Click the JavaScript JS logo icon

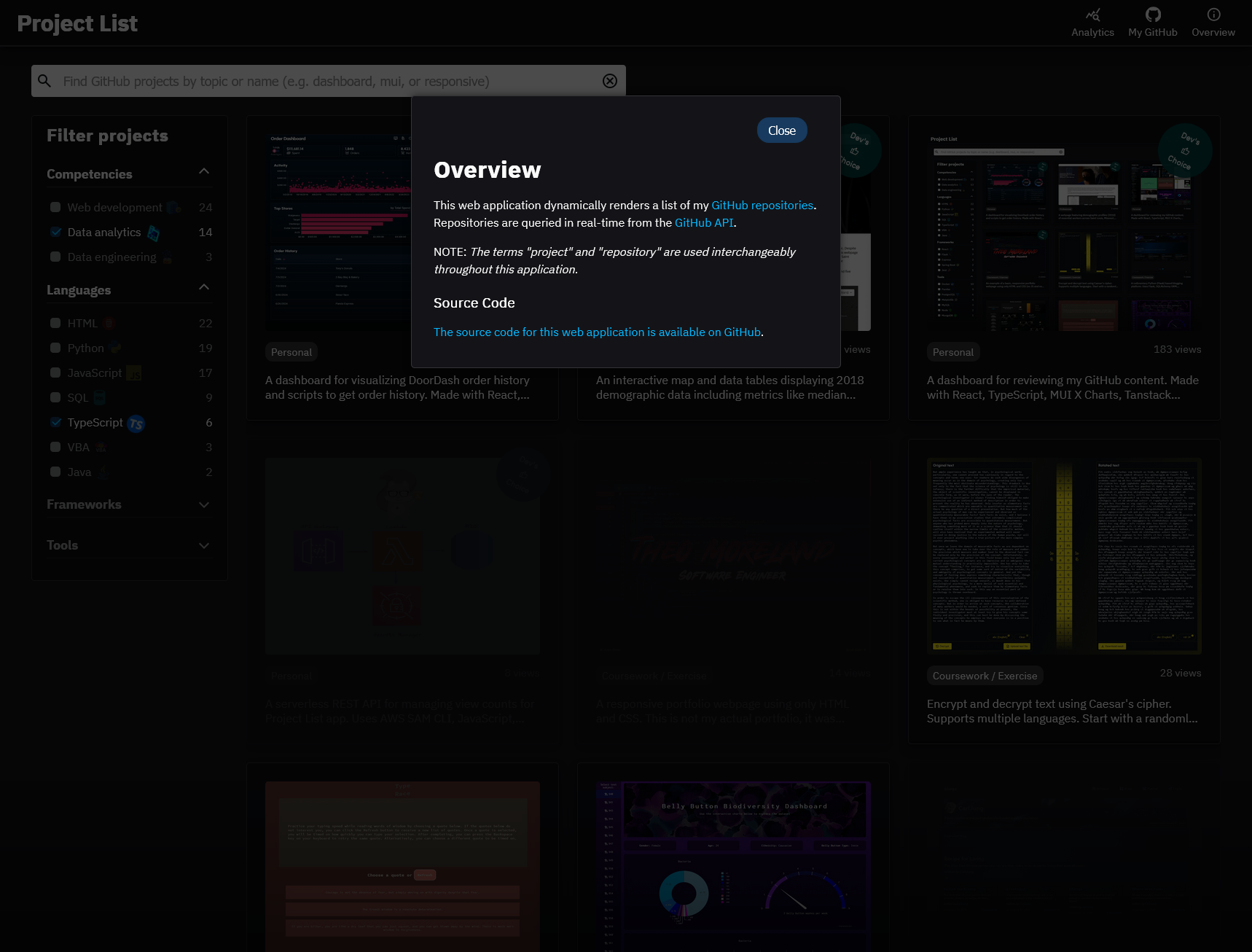134,374
